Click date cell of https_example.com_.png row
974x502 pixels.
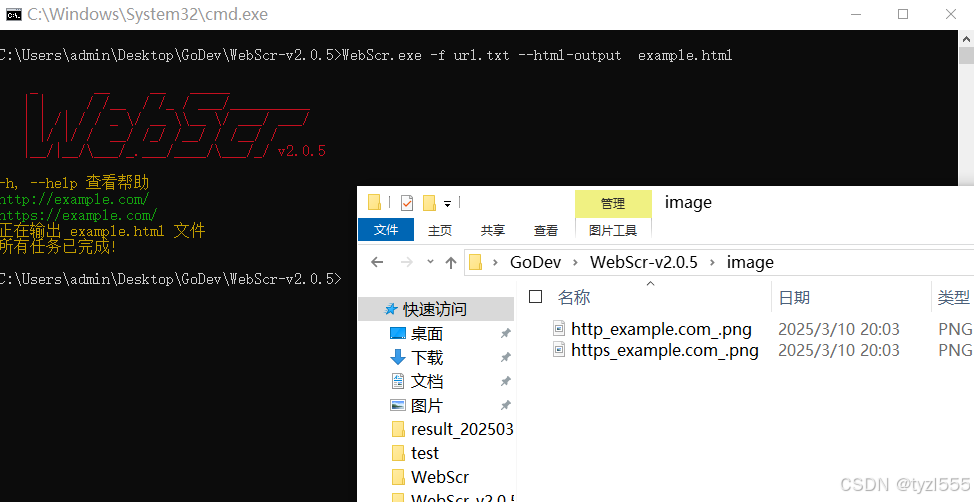coord(839,350)
